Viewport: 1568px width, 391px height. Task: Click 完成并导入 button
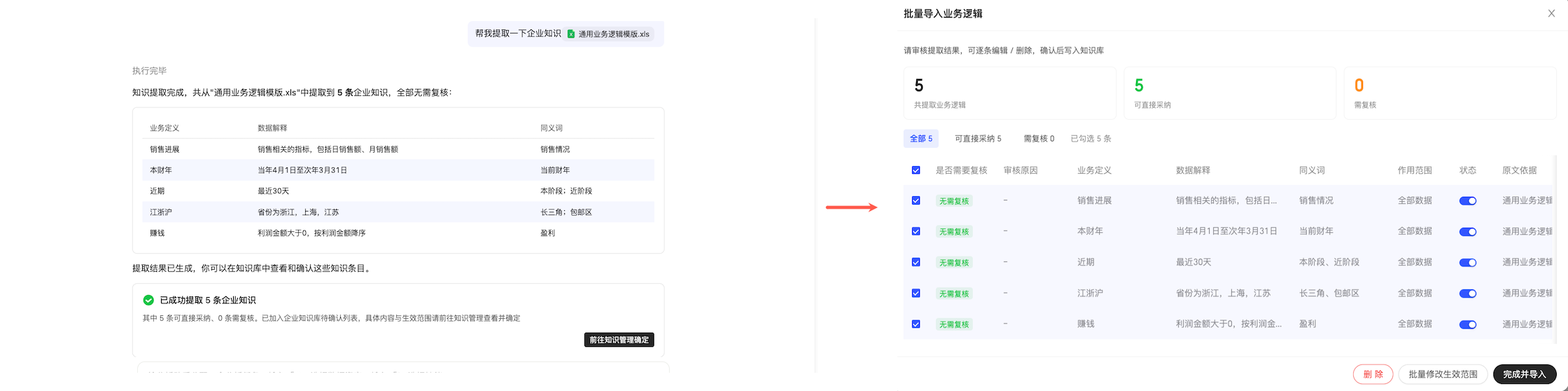1525,374
